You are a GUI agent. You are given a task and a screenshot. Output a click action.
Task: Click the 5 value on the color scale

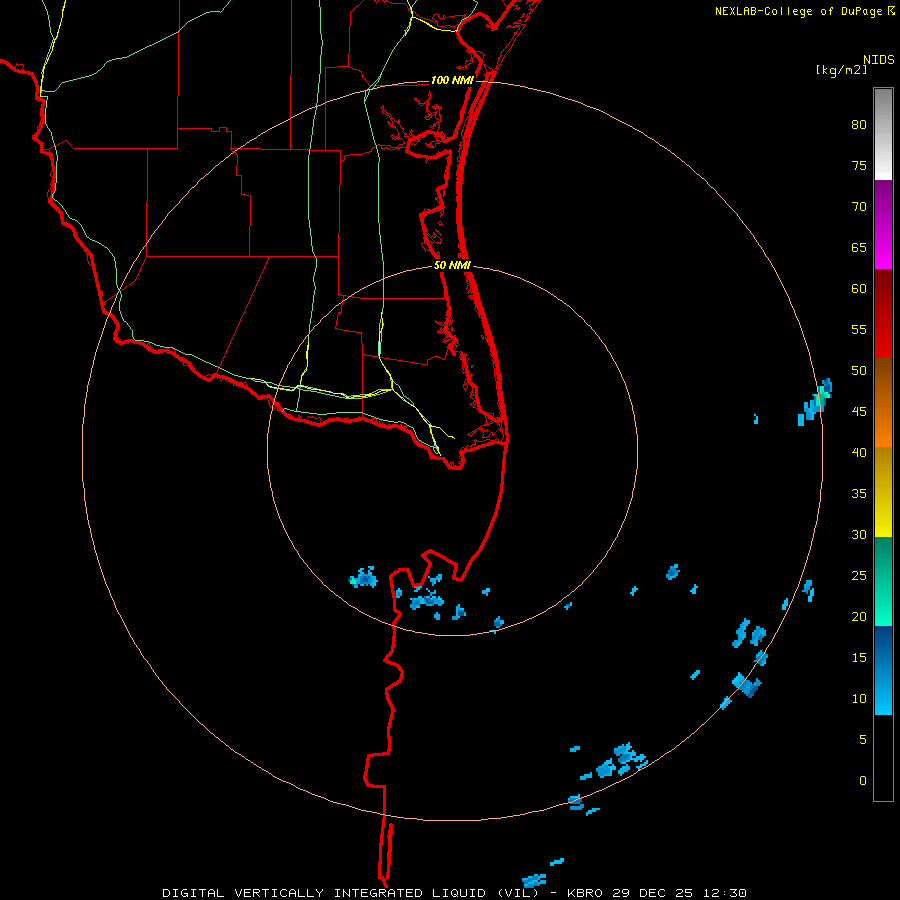click(x=863, y=740)
